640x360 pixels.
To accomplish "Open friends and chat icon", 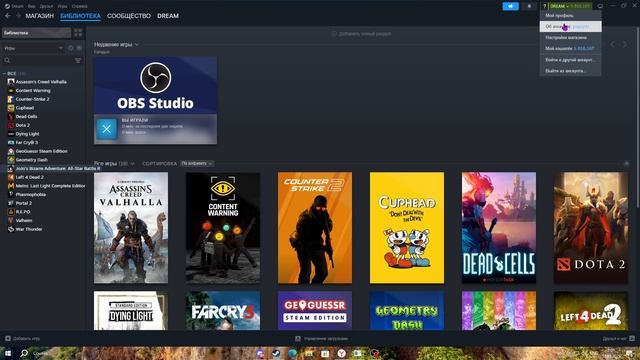I will tap(632, 338).
